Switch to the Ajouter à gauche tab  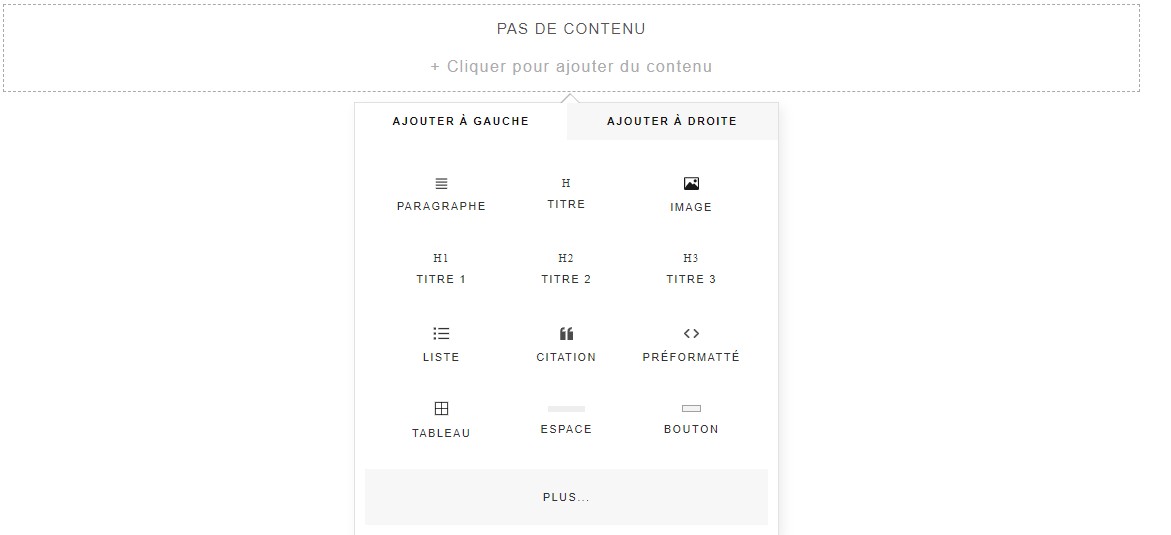pos(461,121)
